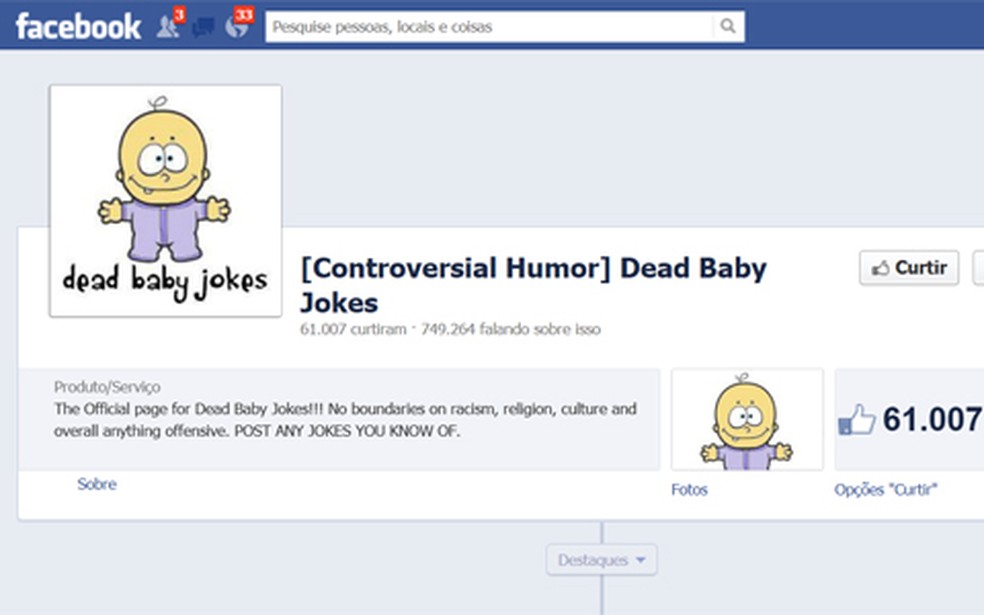Image resolution: width=984 pixels, height=615 pixels.
Task: Click the "749.264 falando sobre isso" text
Action: tap(510, 329)
